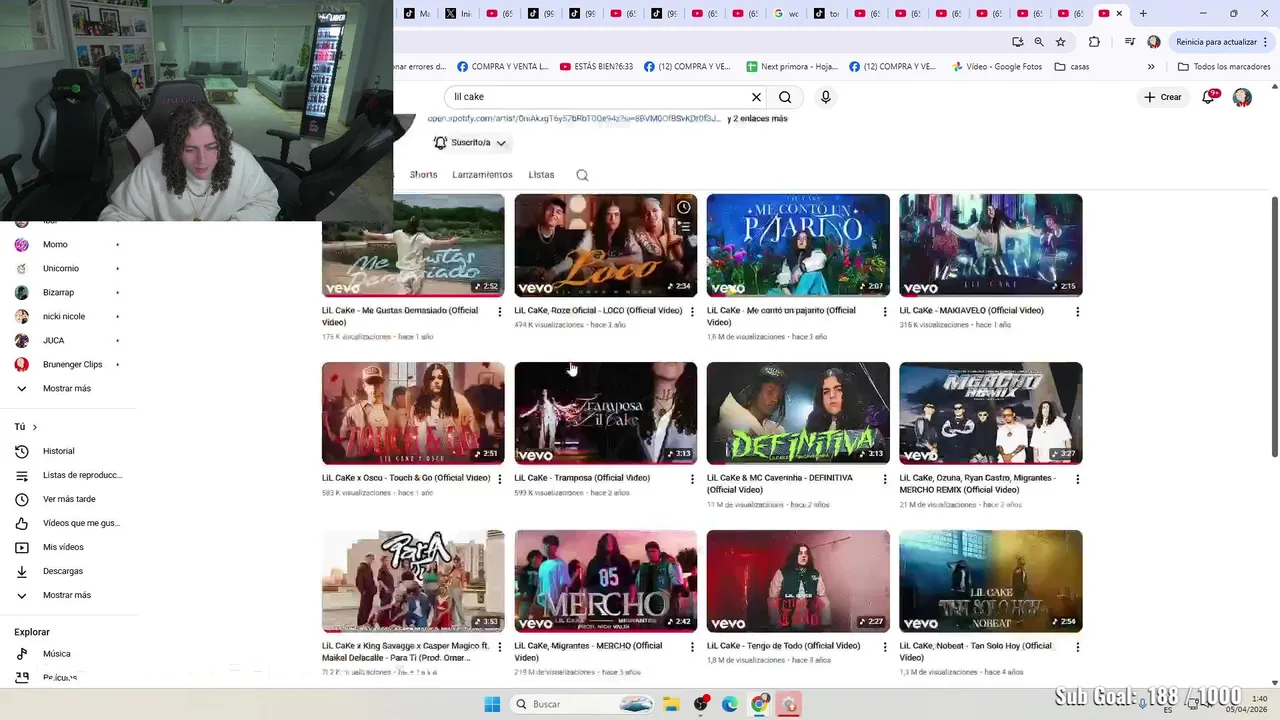Open Listas de reproducción in the sidebar
Viewport: 1280px width, 720px height.
pyautogui.click(x=66, y=475)
